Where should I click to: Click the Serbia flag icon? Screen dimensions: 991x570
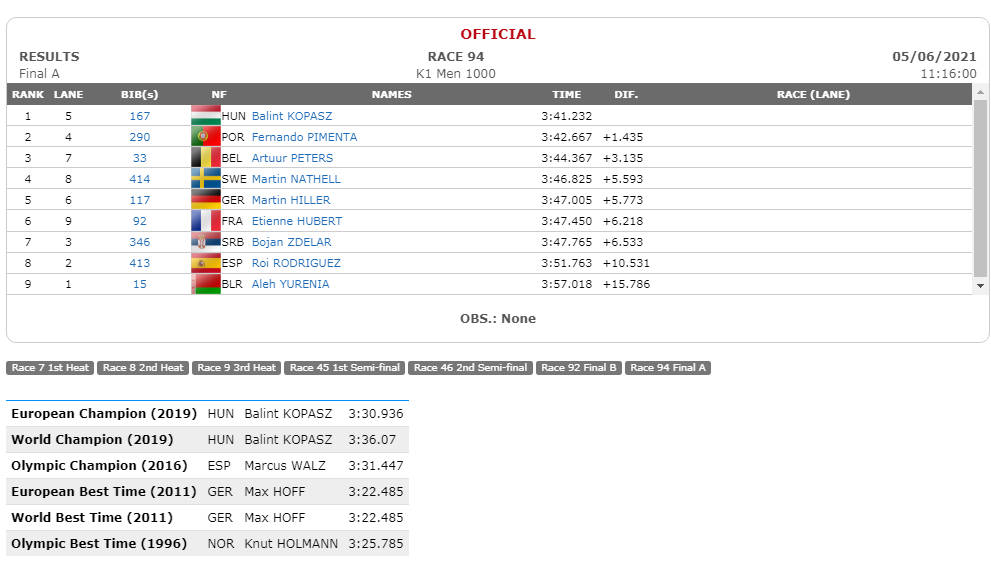point(205,241)
